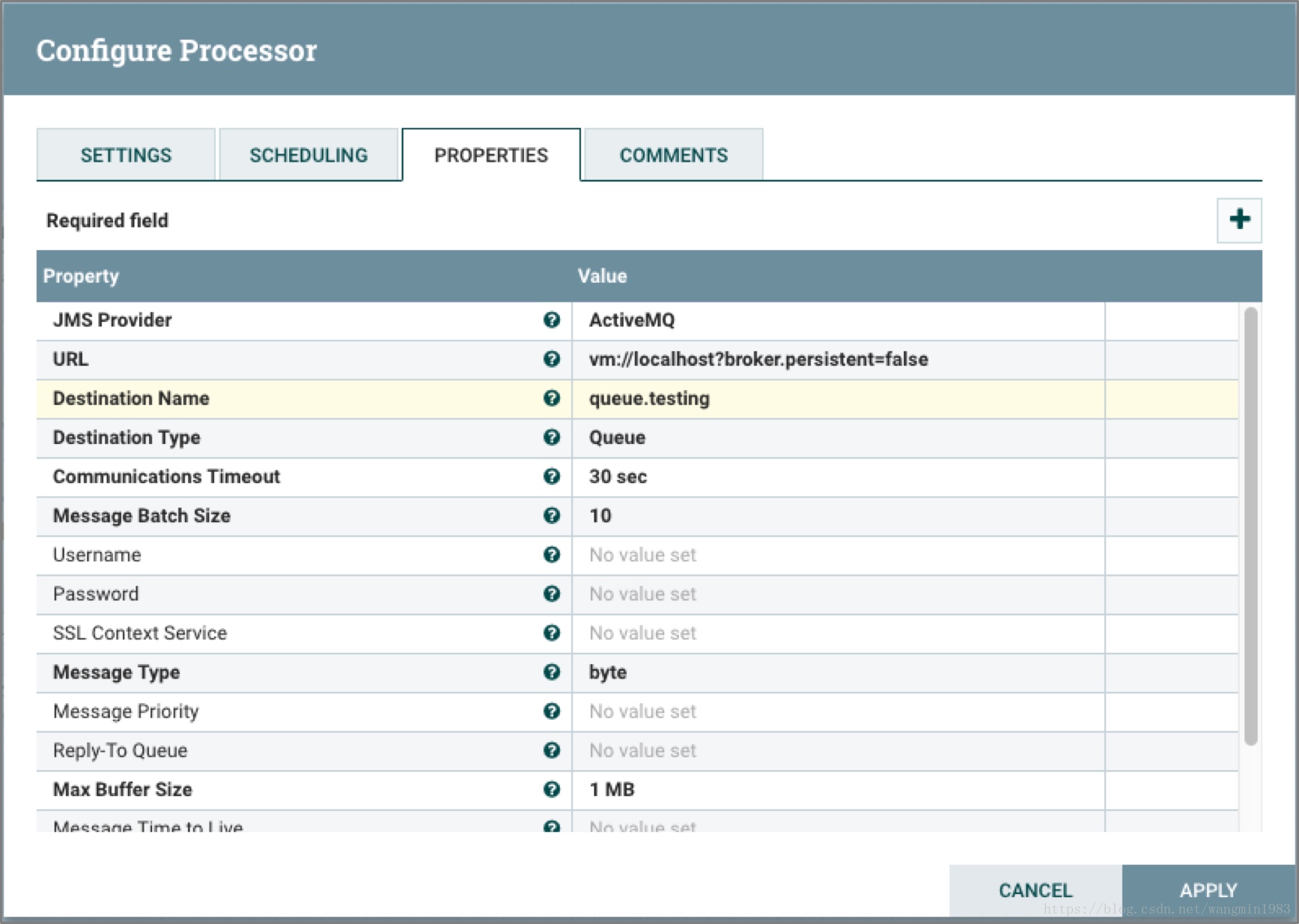This screenshot has height=924, width=1299.
Task: Click the help icon for JMS Provider
Action: click(x=552, y=320)
